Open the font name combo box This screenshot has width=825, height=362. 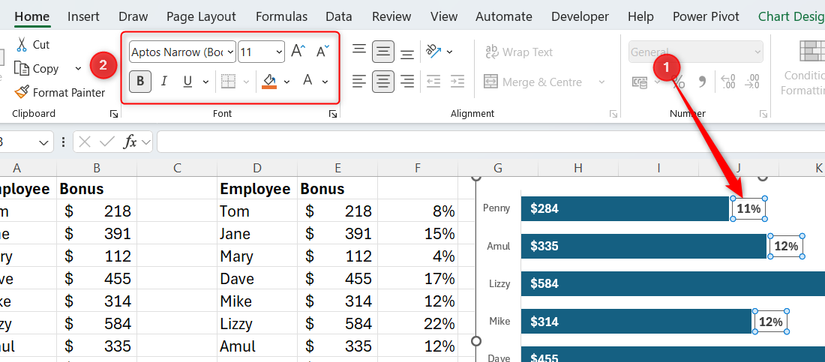pos(182,52)
